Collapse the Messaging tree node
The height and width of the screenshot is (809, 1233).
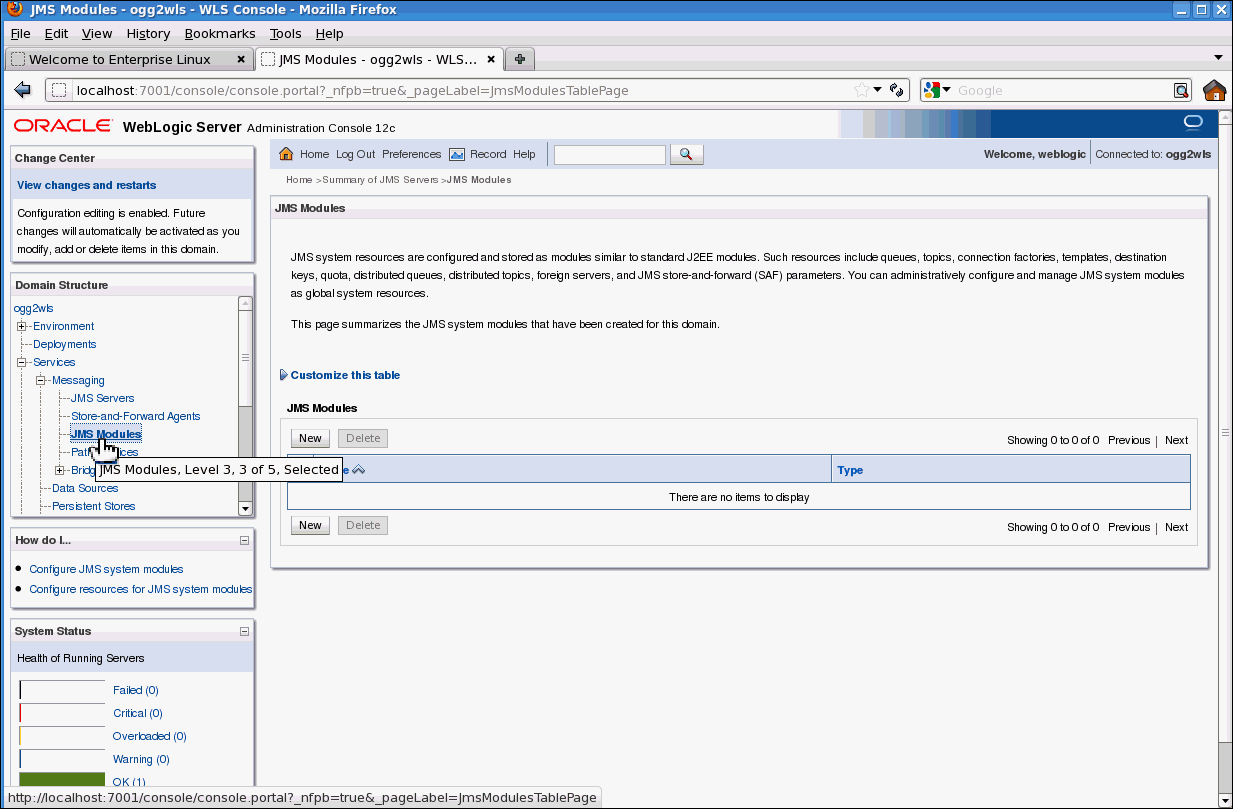[x=41, y=380]
